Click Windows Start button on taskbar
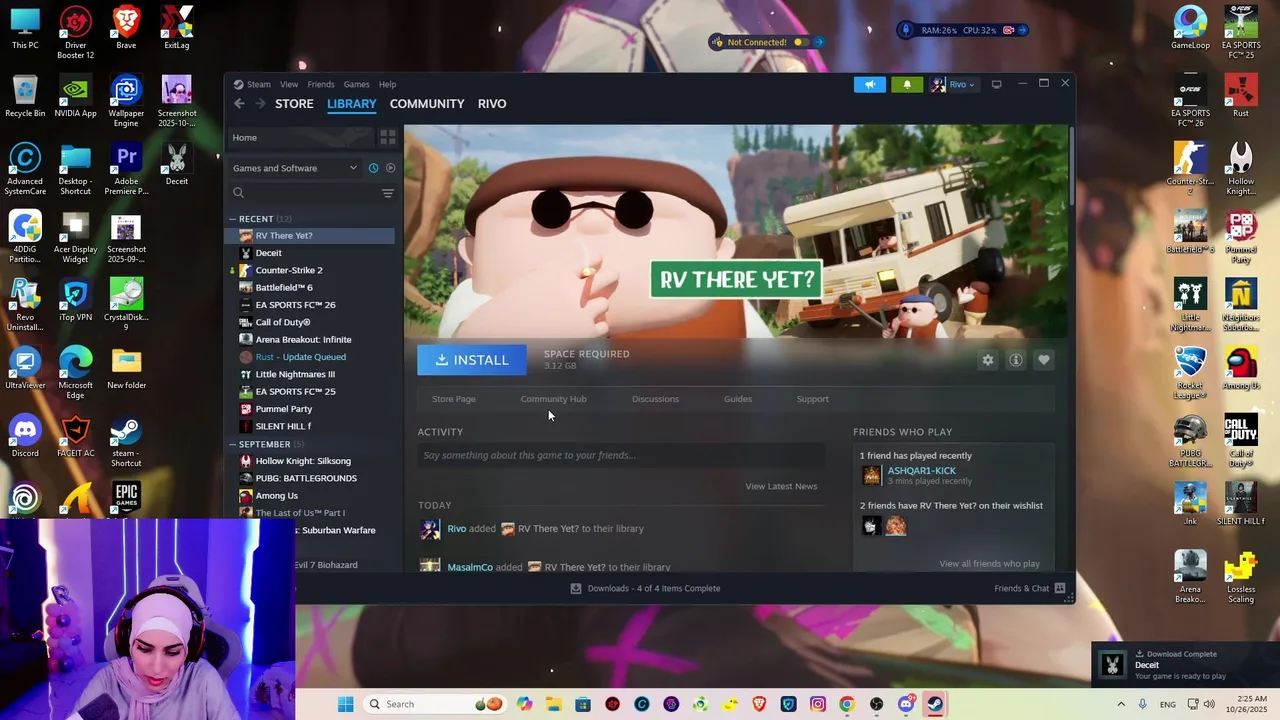The height and width of the screenshot is (720, 1280). coord(346,704)
